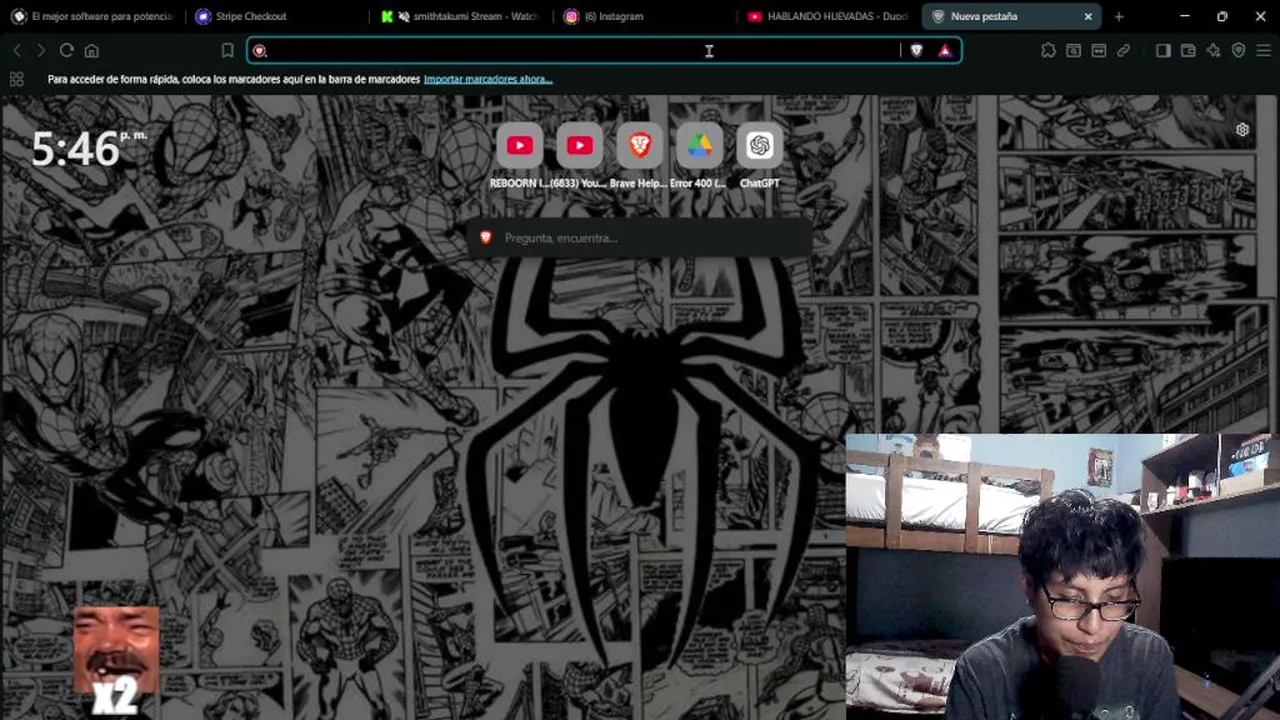This screenshot has width=1280, height=720.
Task: Click the 5:46 clock widget
Action: 88,149
